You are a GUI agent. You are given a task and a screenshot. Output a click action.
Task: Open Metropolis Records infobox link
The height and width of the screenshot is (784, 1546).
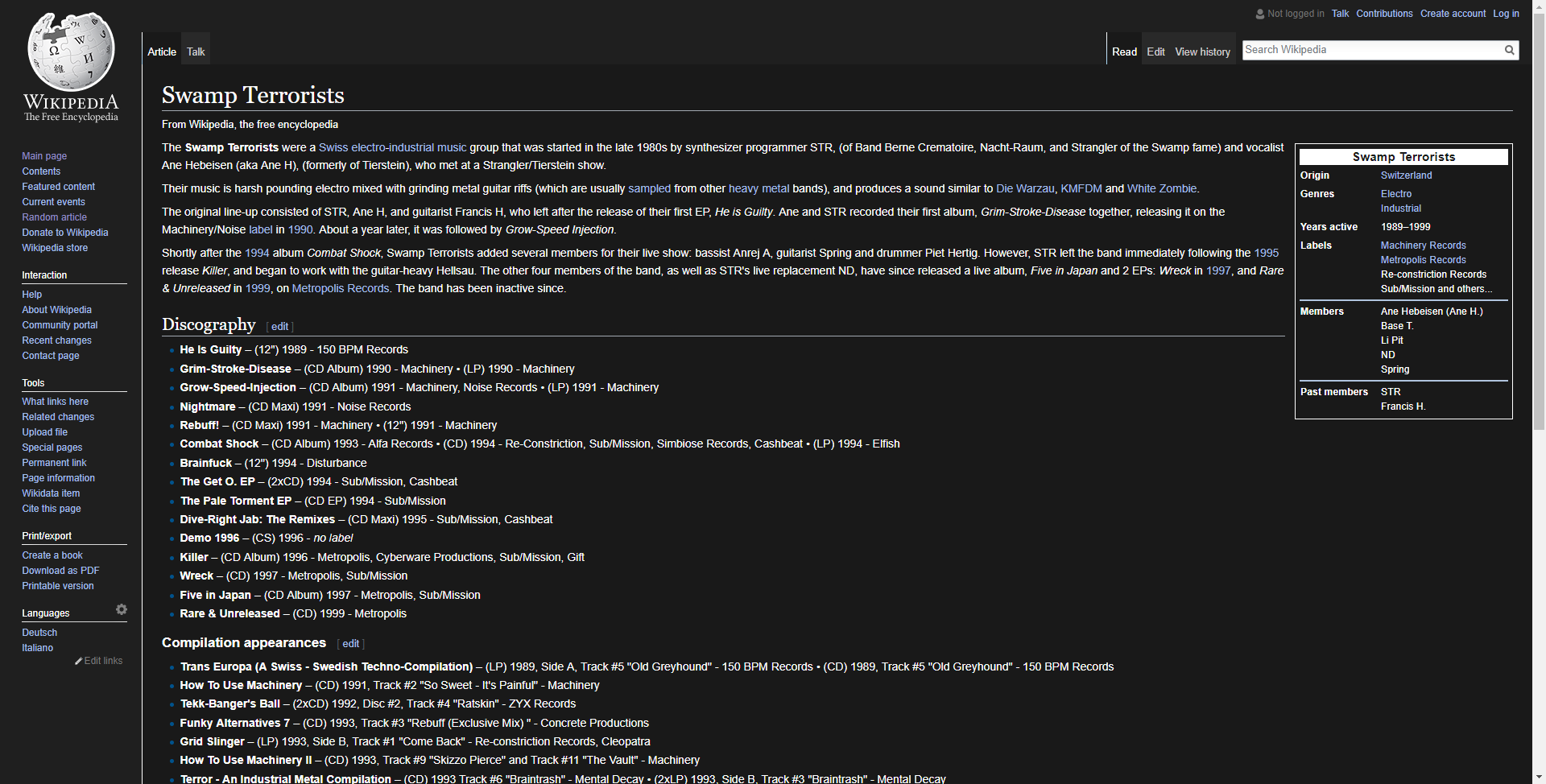tap(1423, 260)
